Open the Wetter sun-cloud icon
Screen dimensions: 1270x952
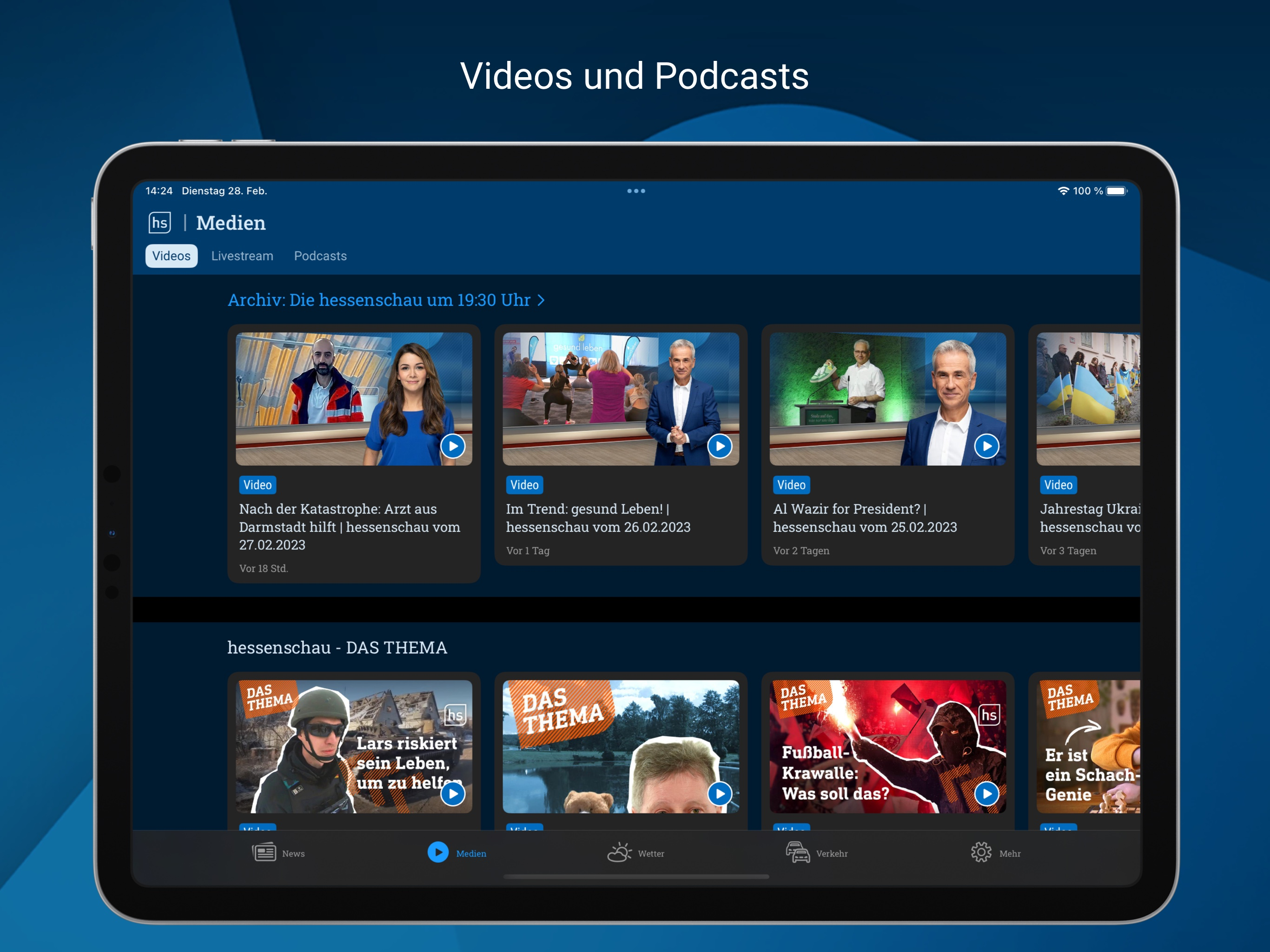click(620, 853)
